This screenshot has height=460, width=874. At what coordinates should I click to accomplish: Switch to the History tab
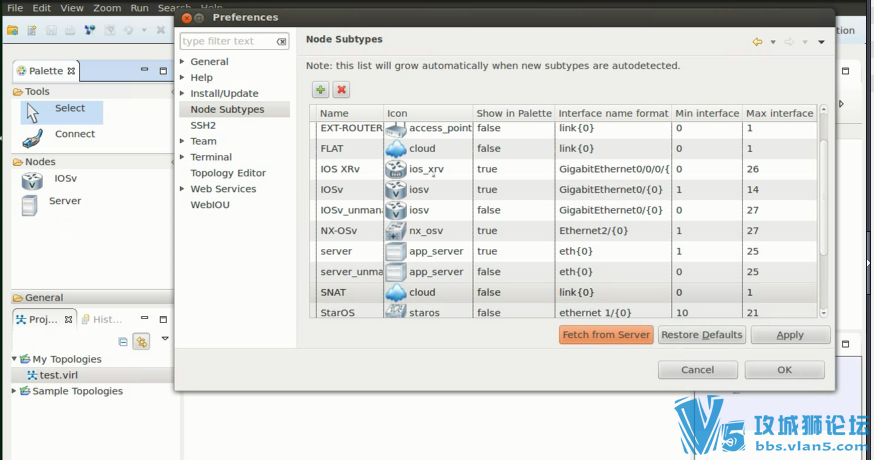[101, 319]
